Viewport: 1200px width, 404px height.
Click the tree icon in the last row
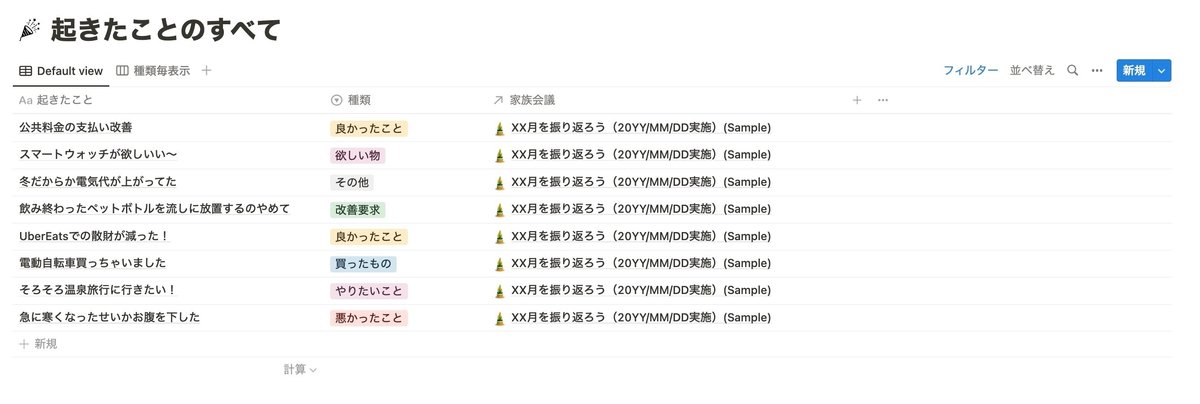tap(500, 318)
